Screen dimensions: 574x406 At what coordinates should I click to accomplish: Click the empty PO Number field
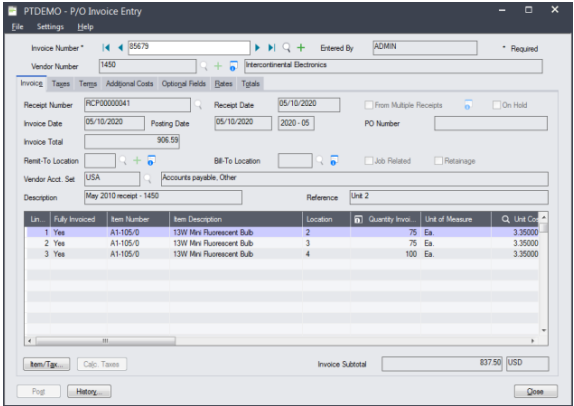[491, 123]
